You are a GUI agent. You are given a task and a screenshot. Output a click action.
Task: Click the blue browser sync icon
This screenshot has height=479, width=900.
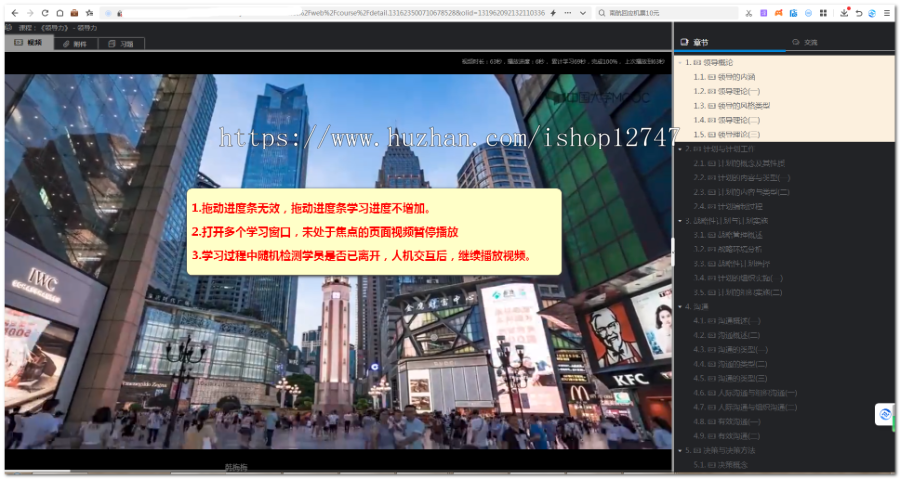pos(872,13)
